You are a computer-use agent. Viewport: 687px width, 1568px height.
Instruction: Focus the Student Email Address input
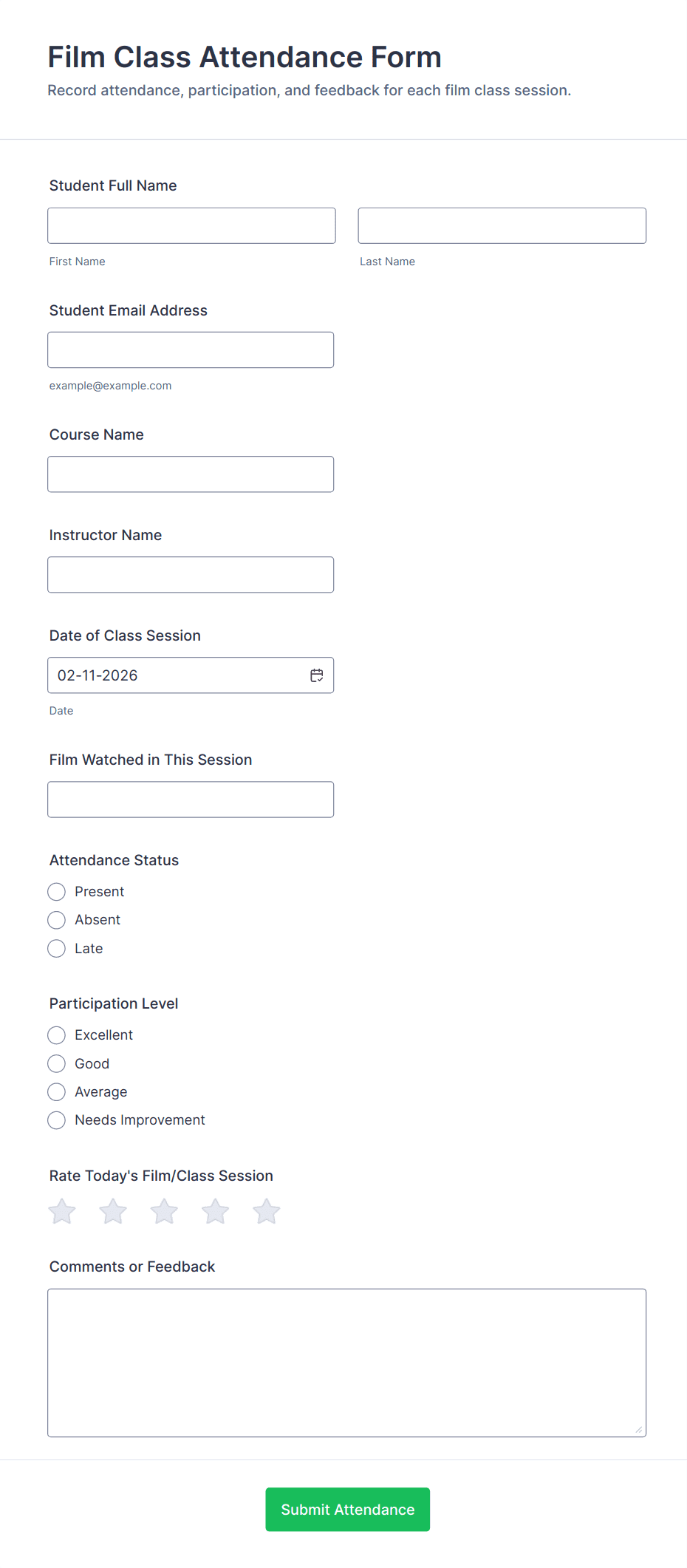[x=191, y=350]
